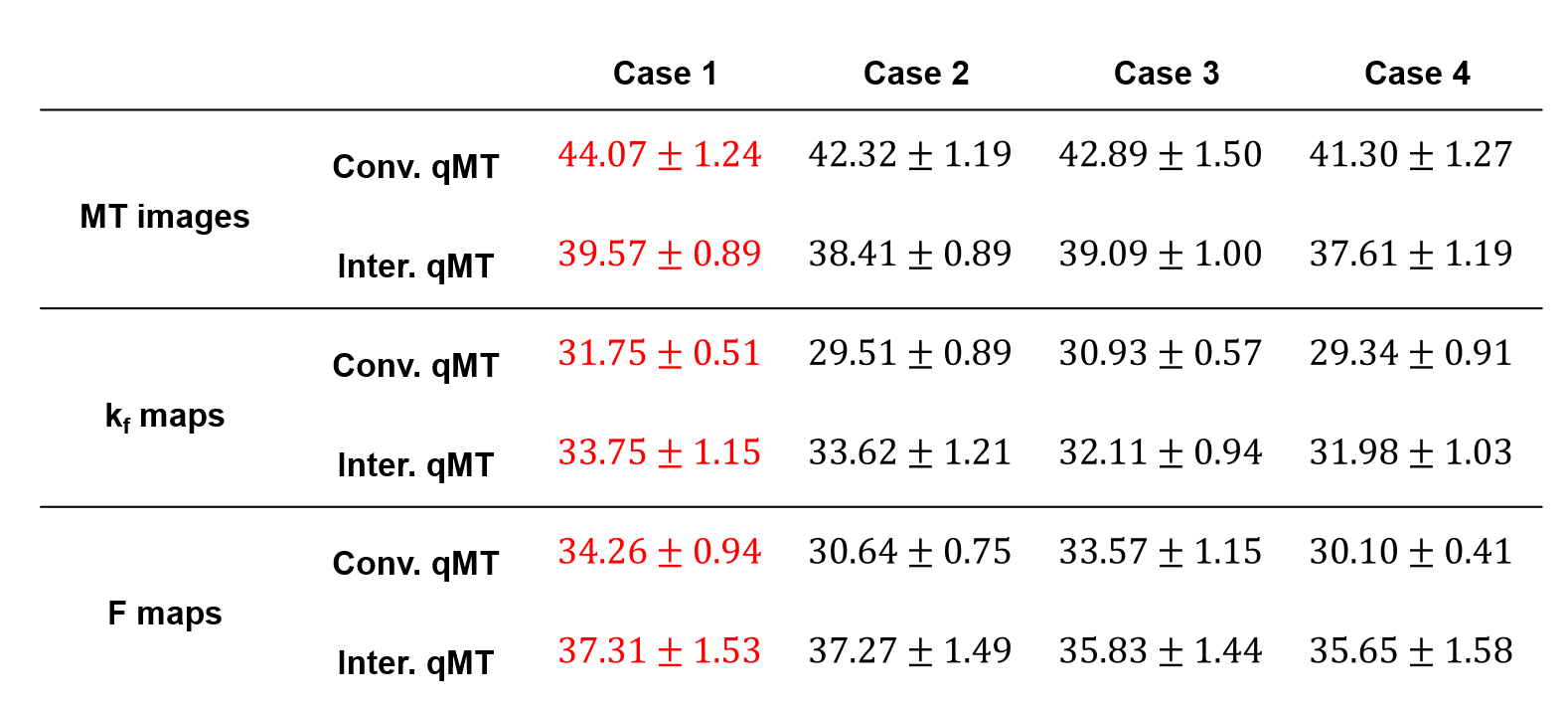
Task: Select the MT images row group label
Action: coord(165,217)
